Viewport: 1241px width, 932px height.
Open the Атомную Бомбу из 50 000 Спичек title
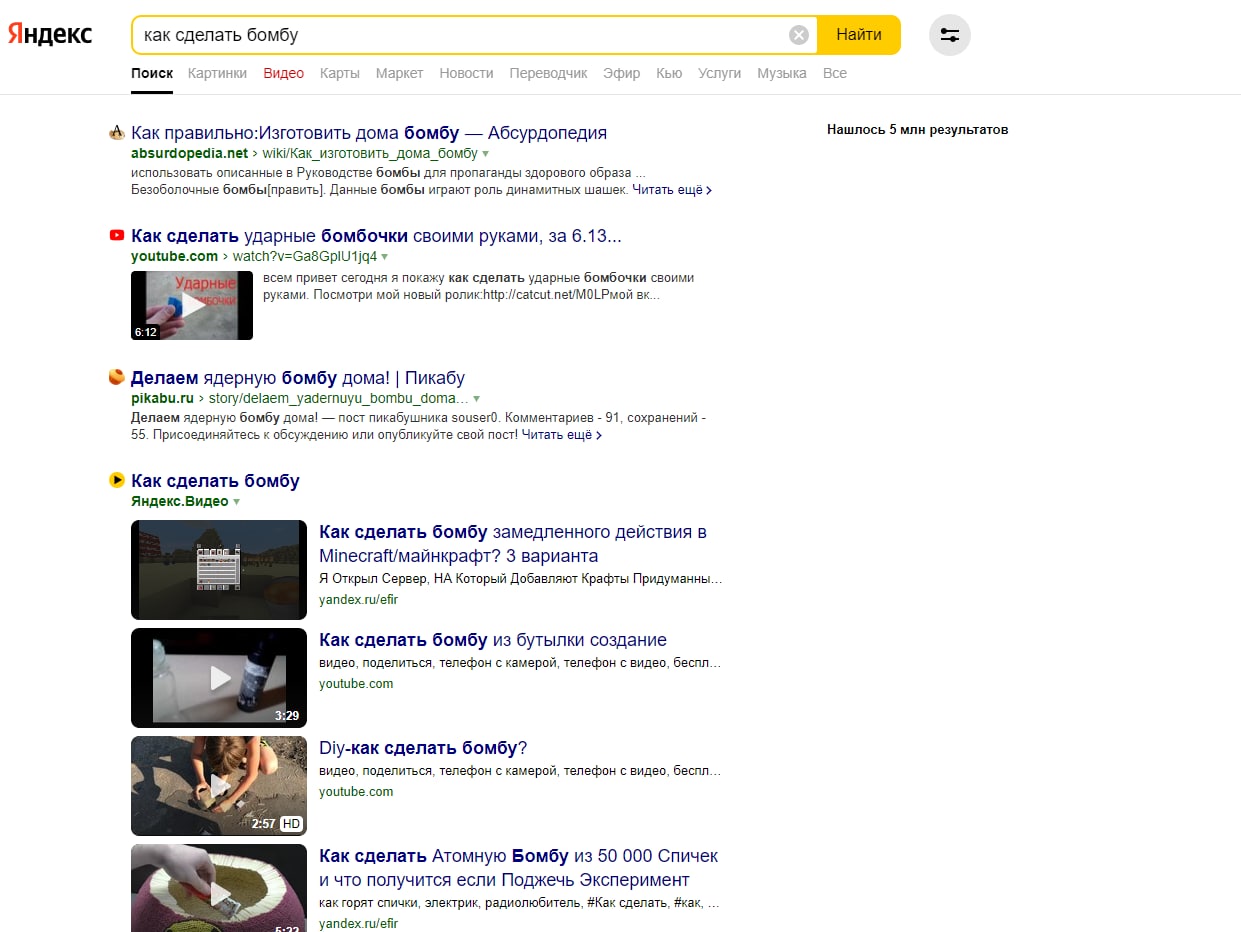[x=519, y=868]
